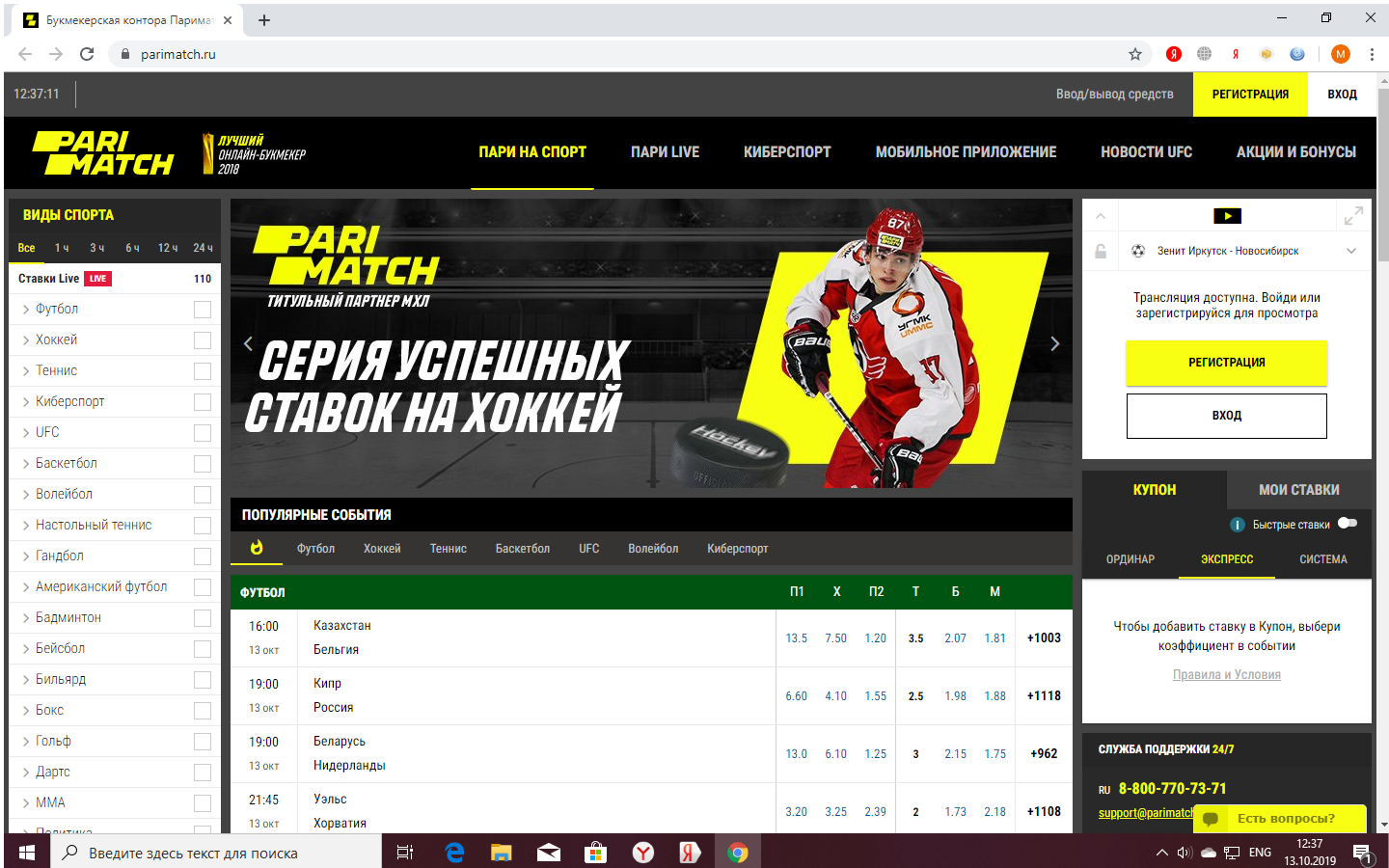Open Chrome menu three dots
This screenshot has height=868, width=1389.
[x=1372, y=54]
